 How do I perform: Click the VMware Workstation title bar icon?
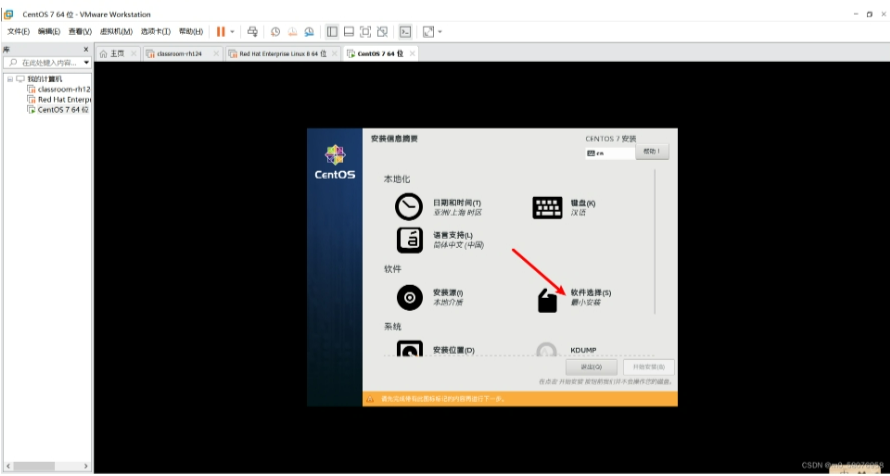(9, 14)
